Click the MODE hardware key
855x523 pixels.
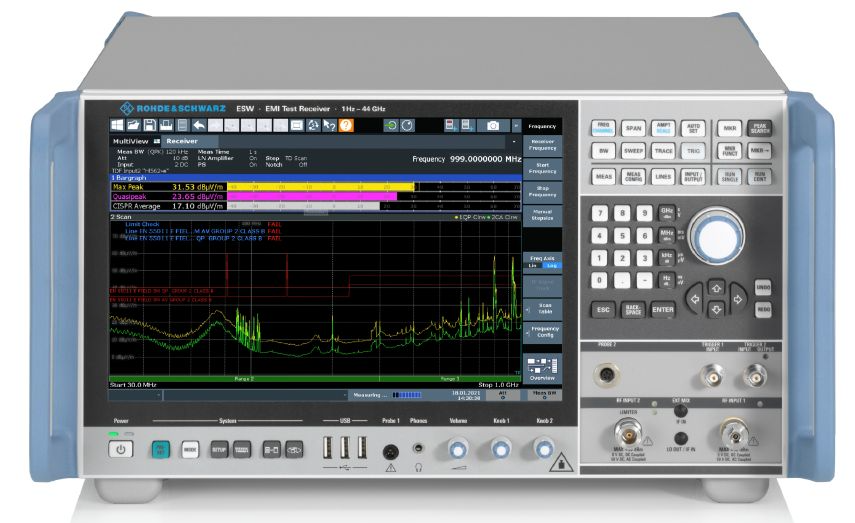point(190,450)
